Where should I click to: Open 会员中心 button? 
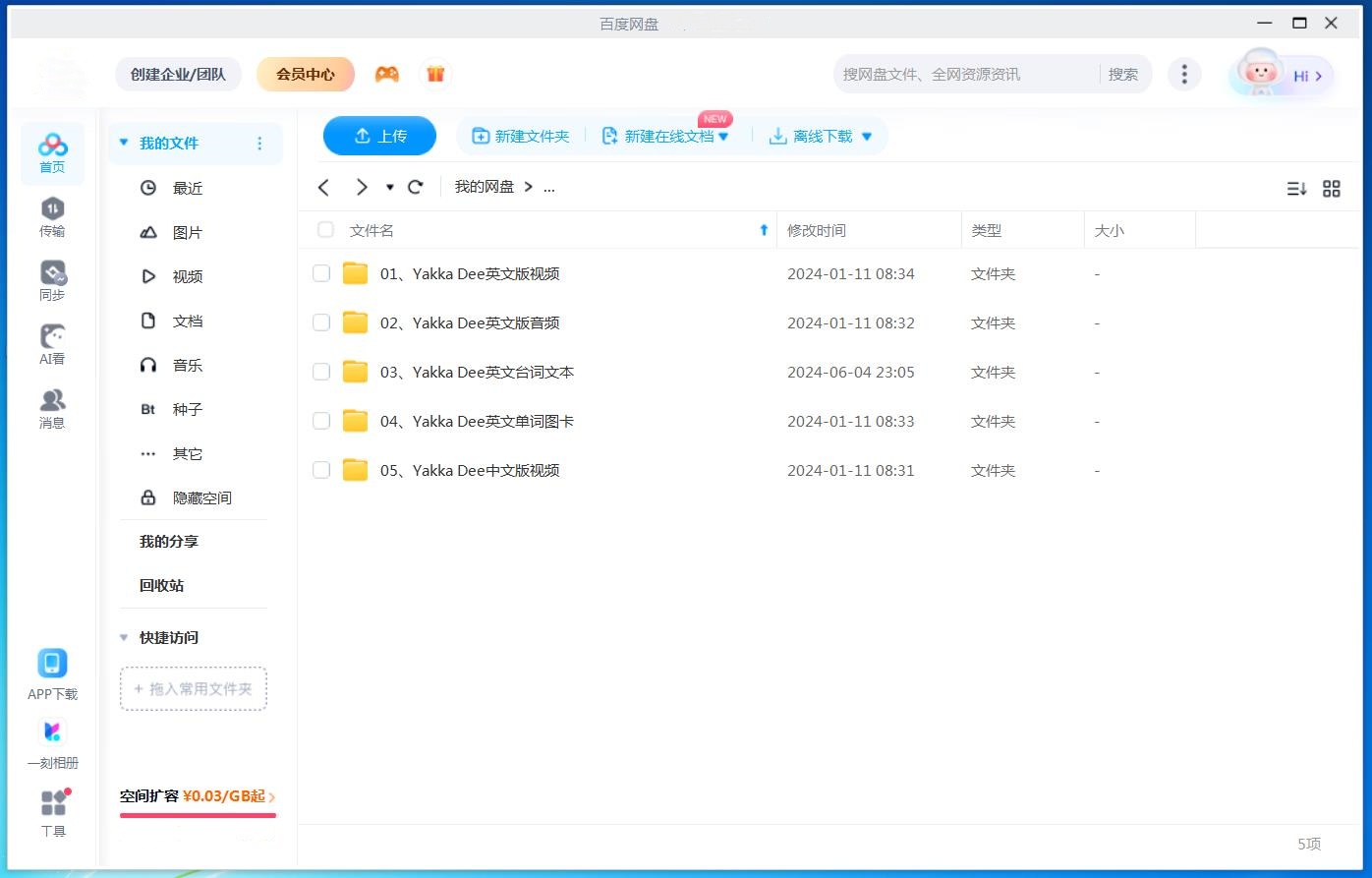pos(306,74)
